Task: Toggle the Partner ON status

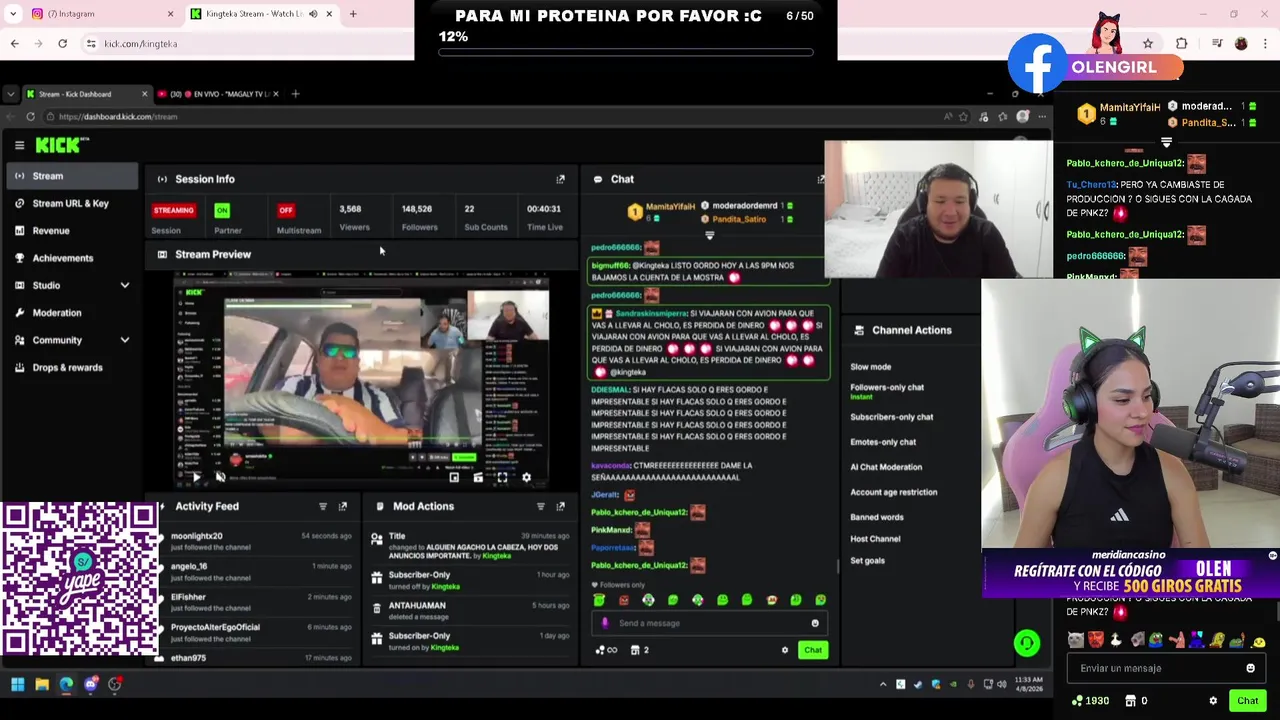Action: point(222,210)
